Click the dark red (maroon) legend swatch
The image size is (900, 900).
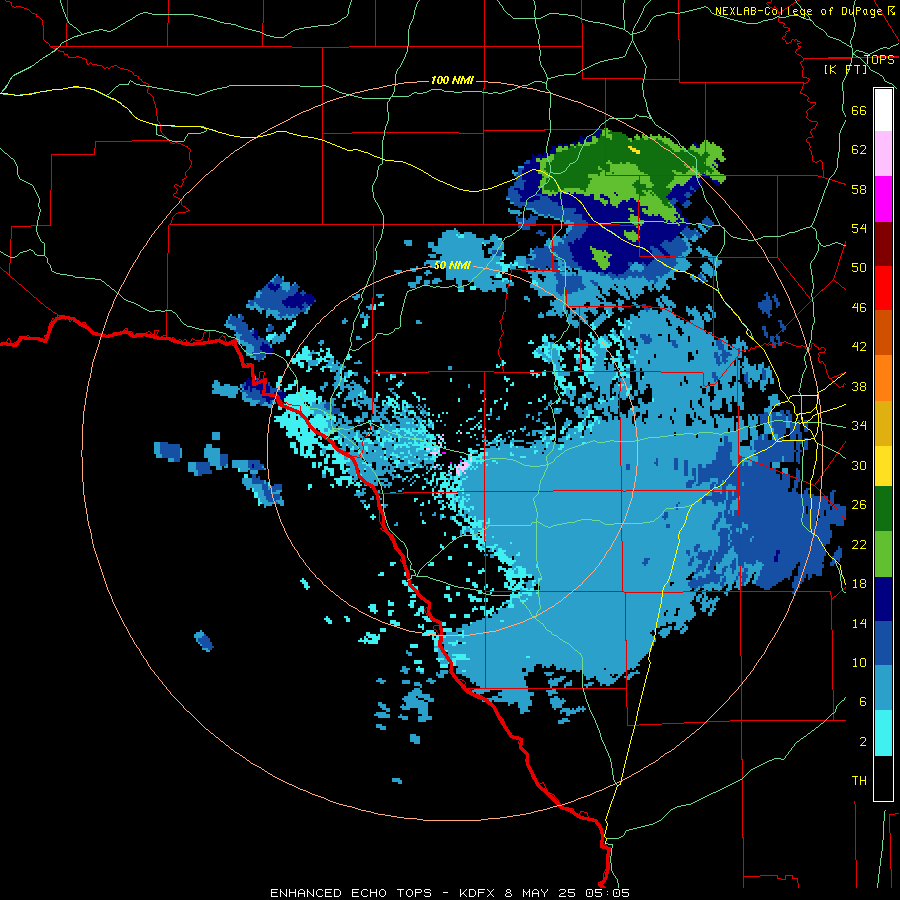(x=883, y=244)
